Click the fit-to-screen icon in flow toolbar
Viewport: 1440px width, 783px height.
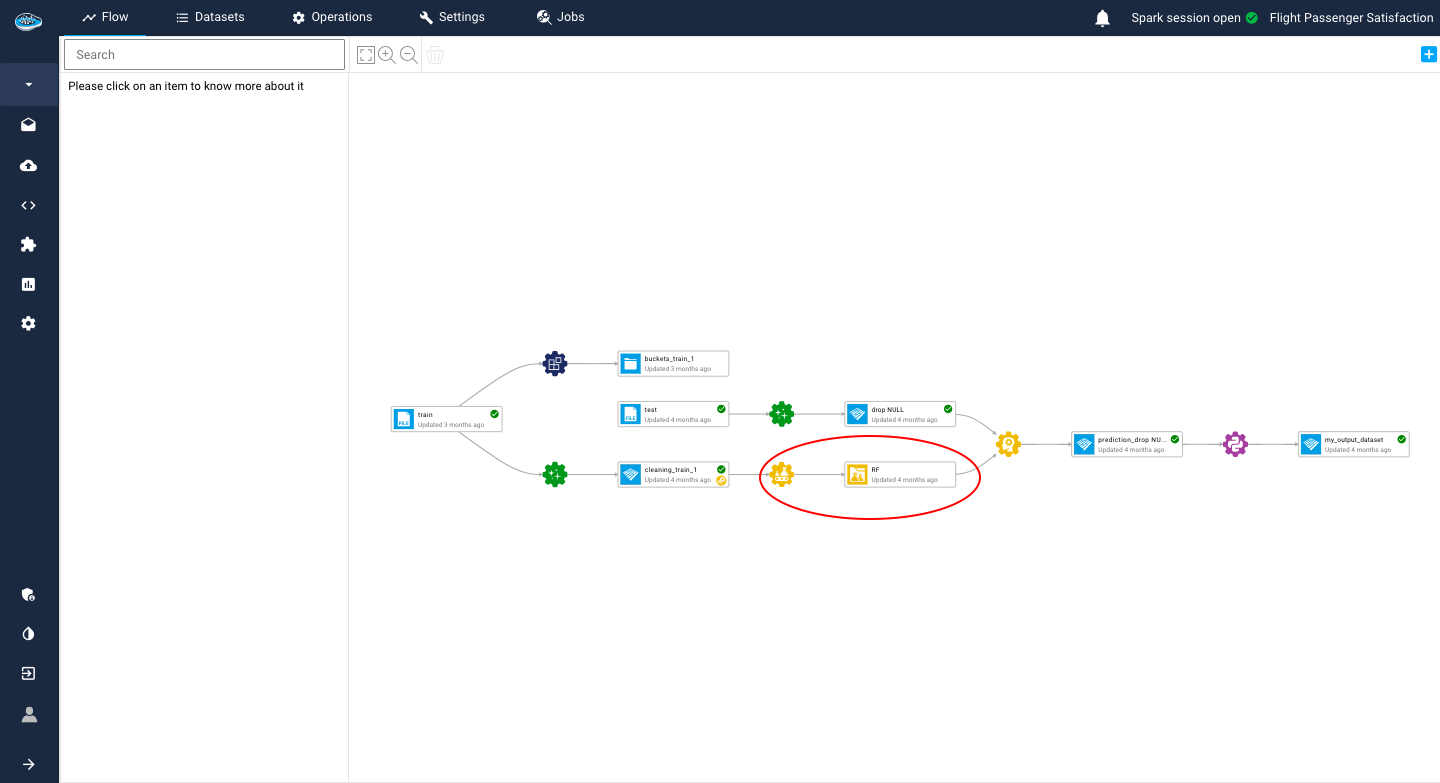(x=365, y=55)
